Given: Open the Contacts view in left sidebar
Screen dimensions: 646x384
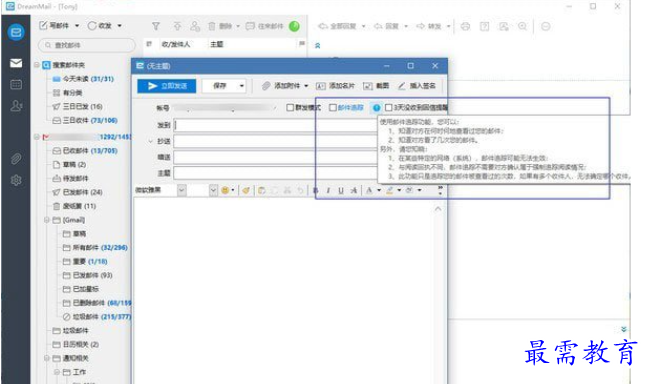Looking at the screenshot, I should 16,106.
